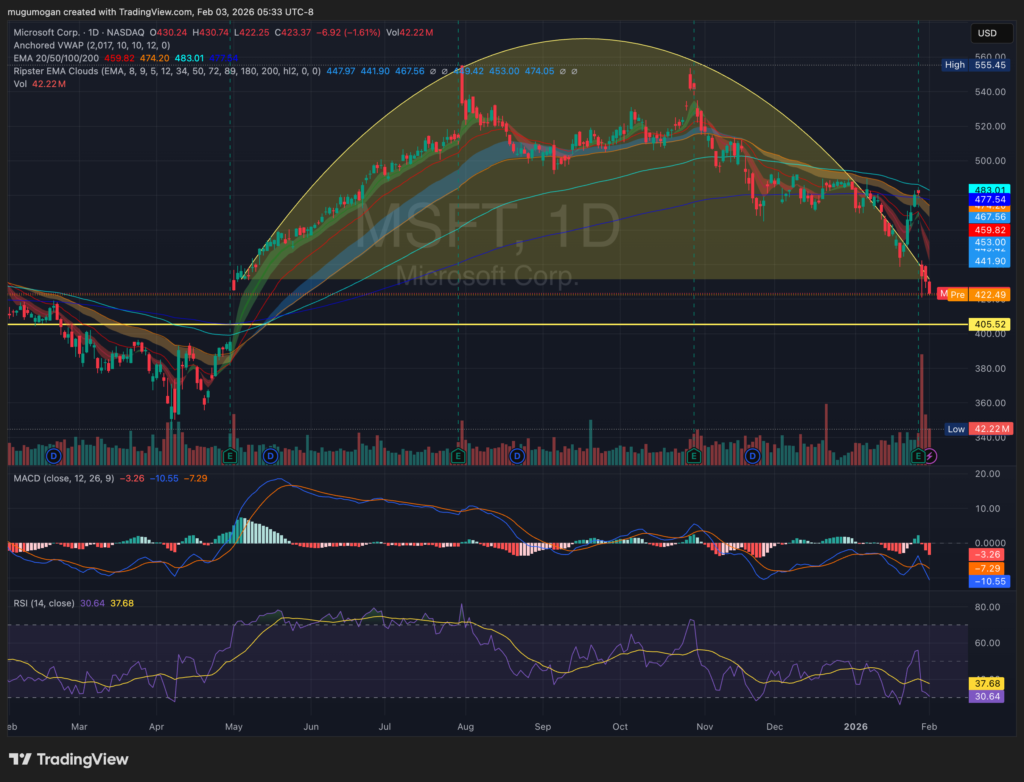Click the TradingView logo
Viewport: 1024px width, 782px height.
[69, 760]
